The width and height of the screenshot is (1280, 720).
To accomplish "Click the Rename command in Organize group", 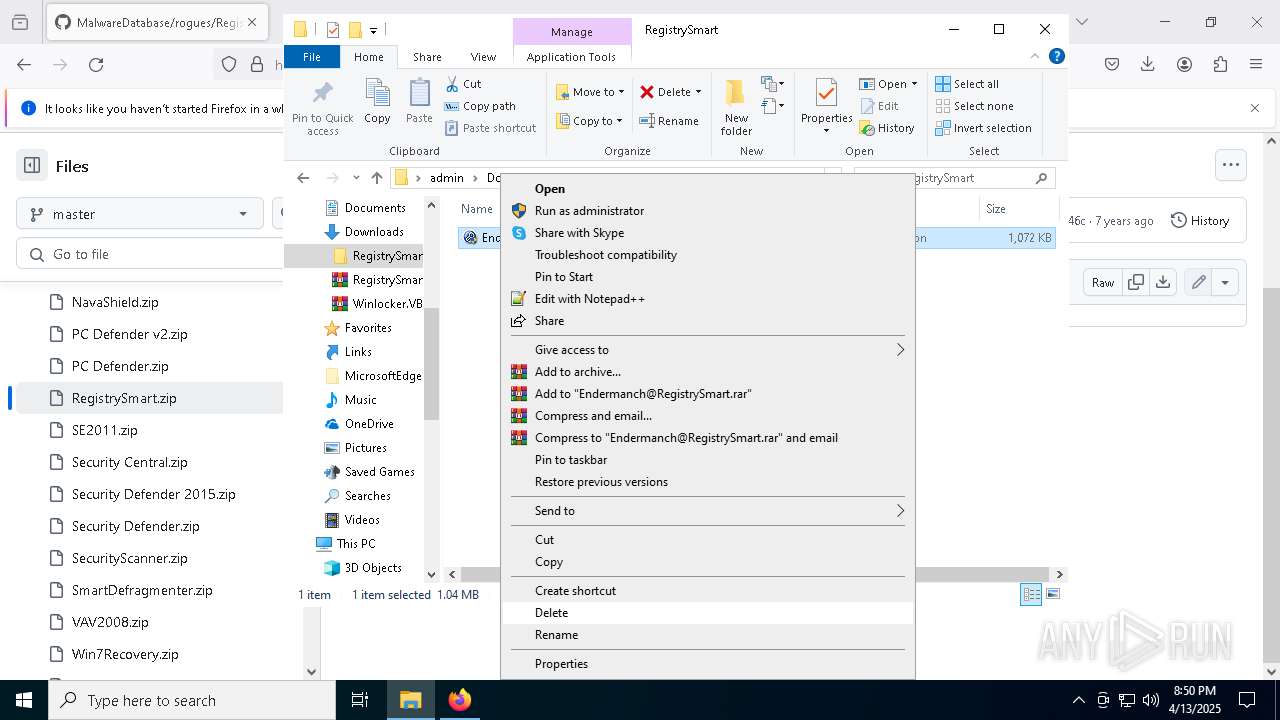I will [x=669, y=121].
